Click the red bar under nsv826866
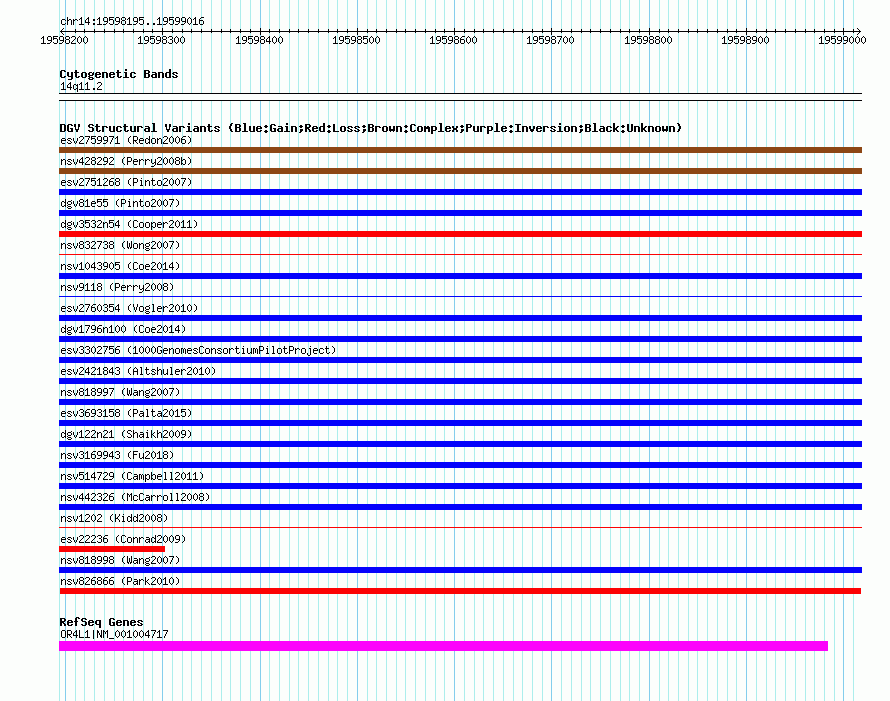This screenshot has height=701, width=890. 460,591
